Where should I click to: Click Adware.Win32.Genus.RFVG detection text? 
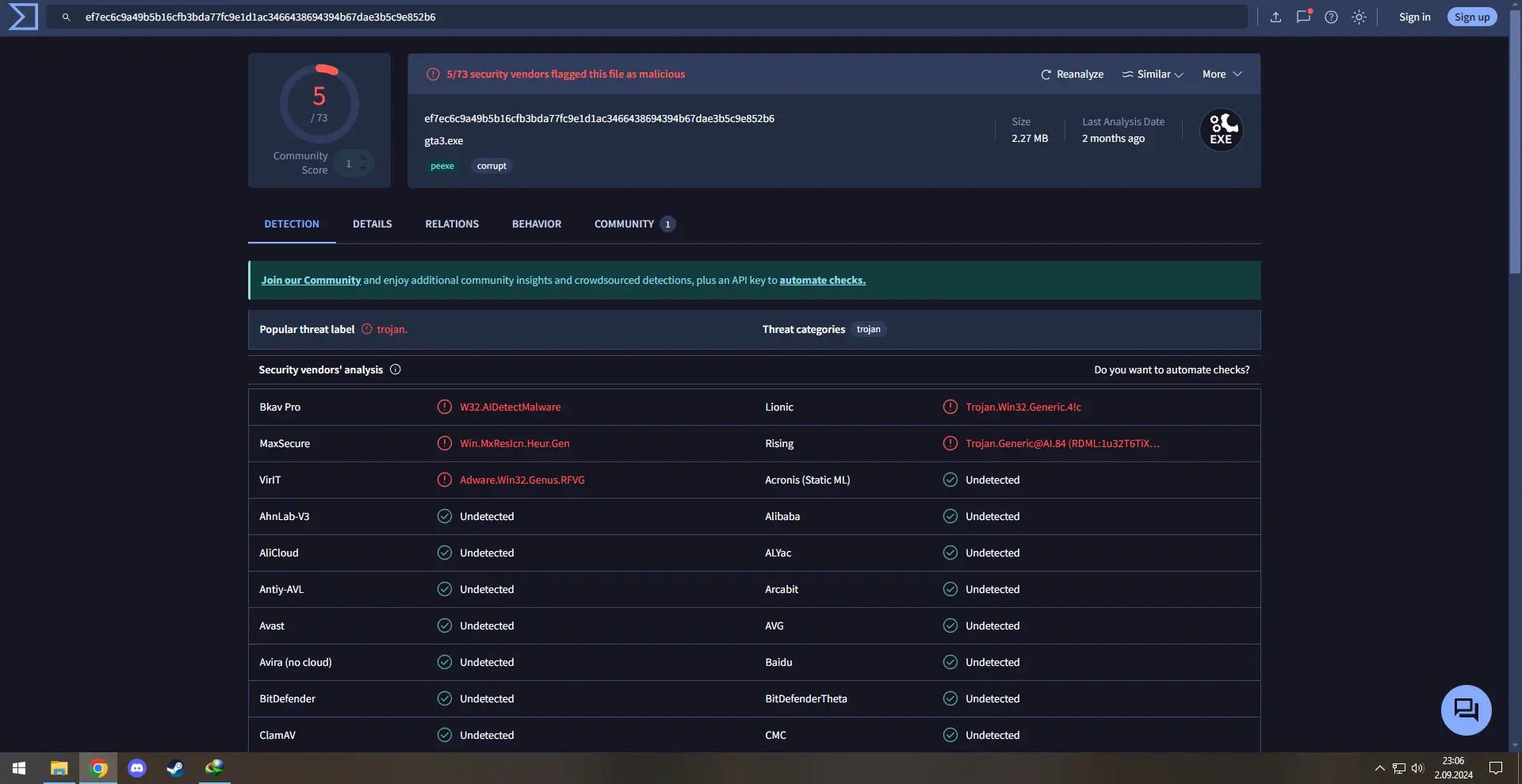(x=522, y=480)
